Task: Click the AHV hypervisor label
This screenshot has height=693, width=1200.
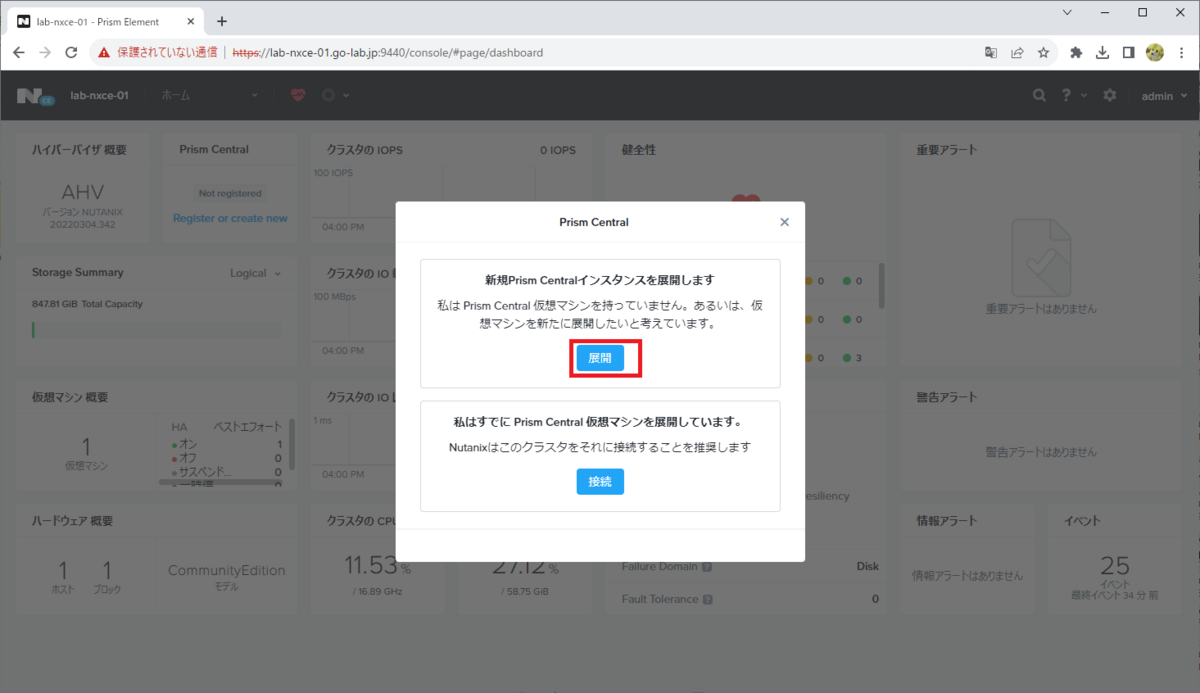Action: 83,192
